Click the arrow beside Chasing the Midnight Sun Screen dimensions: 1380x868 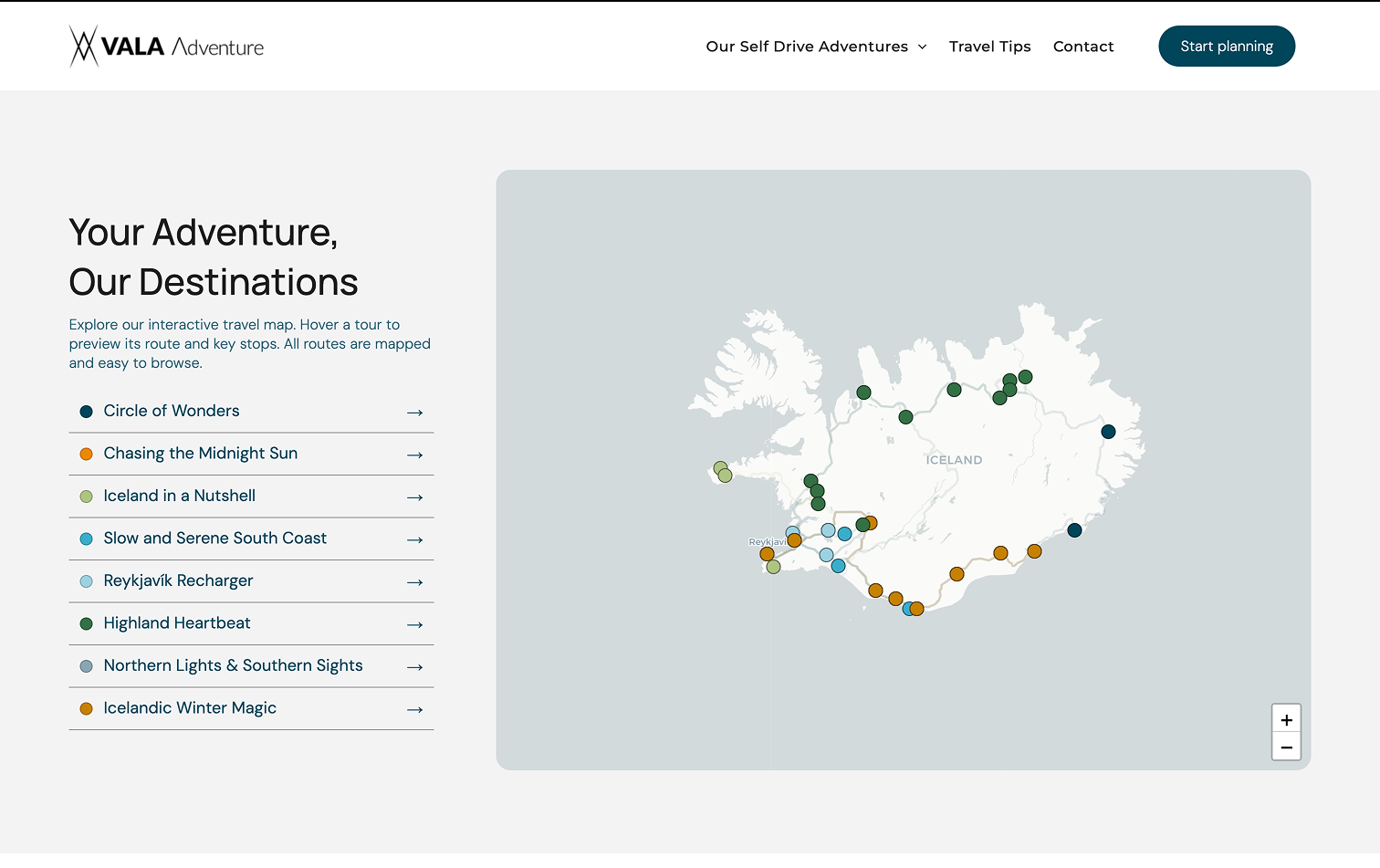pyautogui.click(x=415, y=455)
